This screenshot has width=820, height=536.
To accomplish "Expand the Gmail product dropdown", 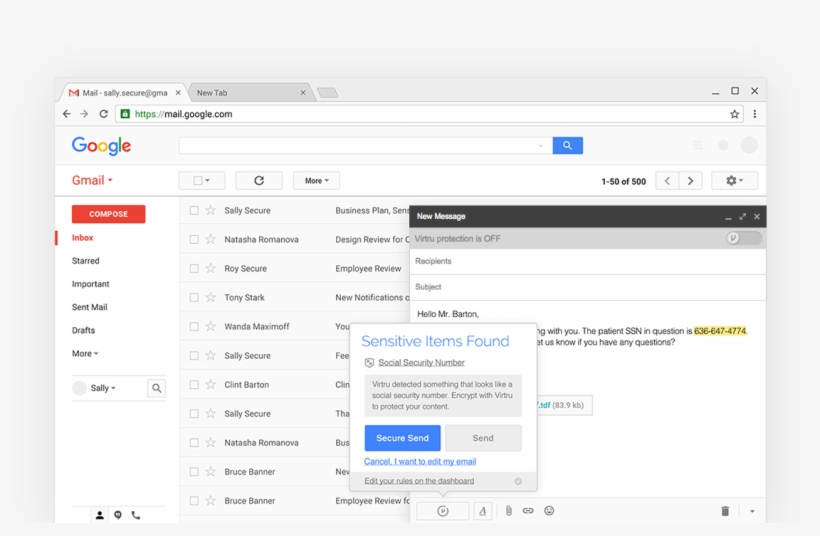I will pos(93,180).
